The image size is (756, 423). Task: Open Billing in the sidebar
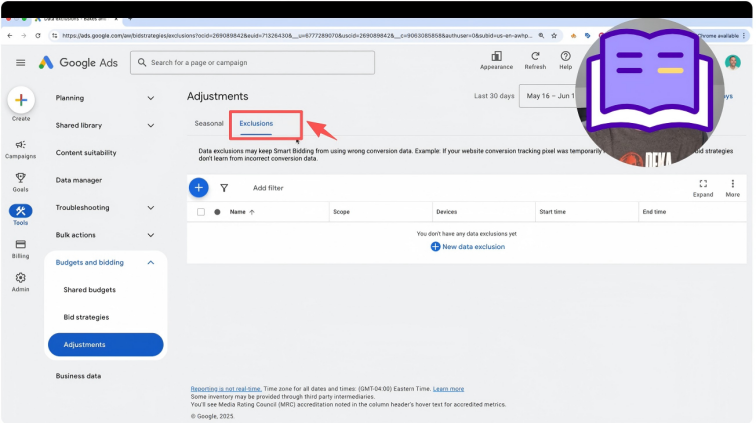coord(20,248)
